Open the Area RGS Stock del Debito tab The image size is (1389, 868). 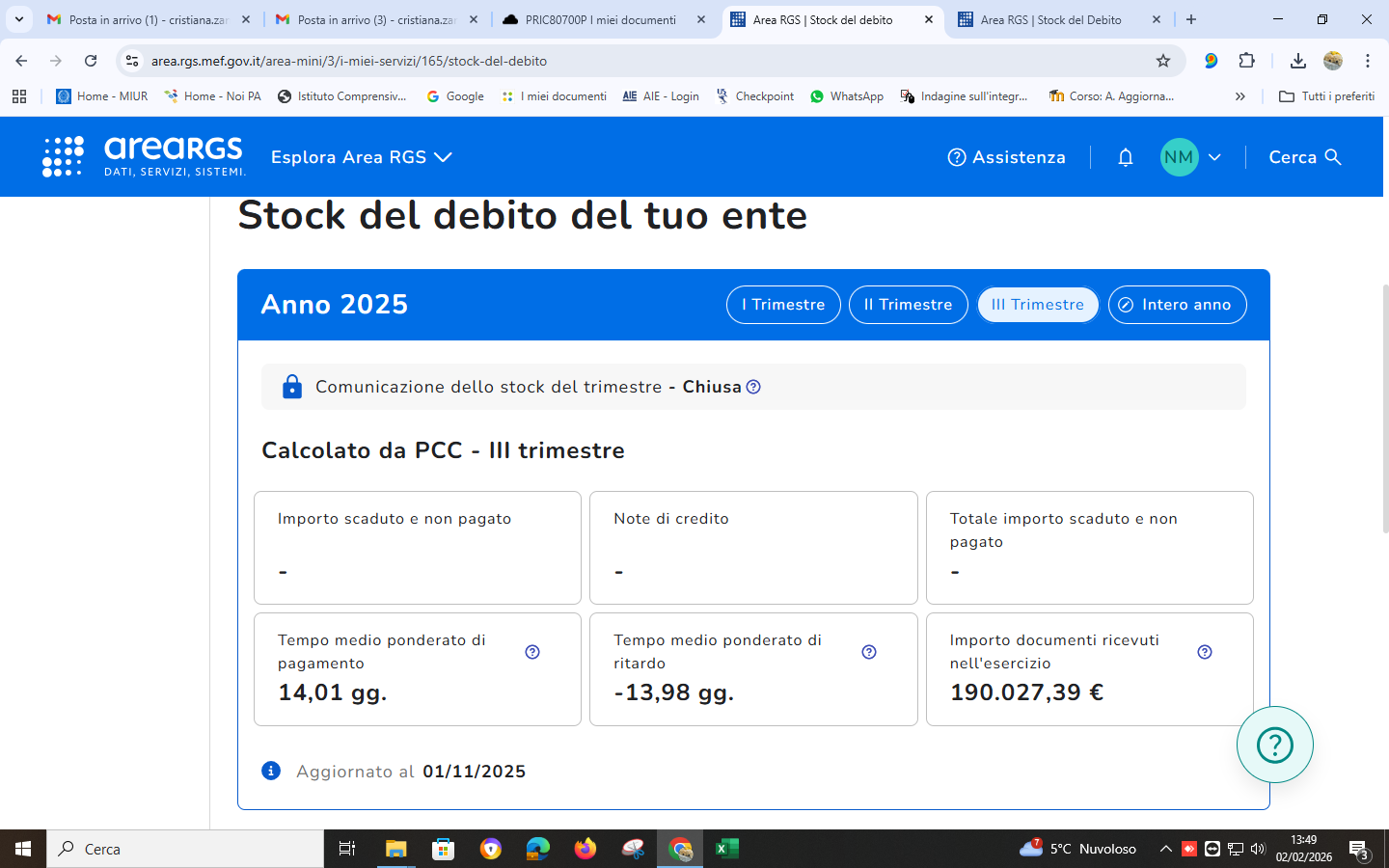tap(1050, 19)
